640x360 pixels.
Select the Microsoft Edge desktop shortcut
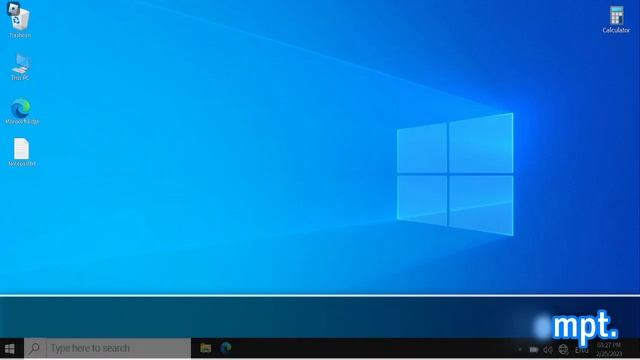click(x=21, y=111)
